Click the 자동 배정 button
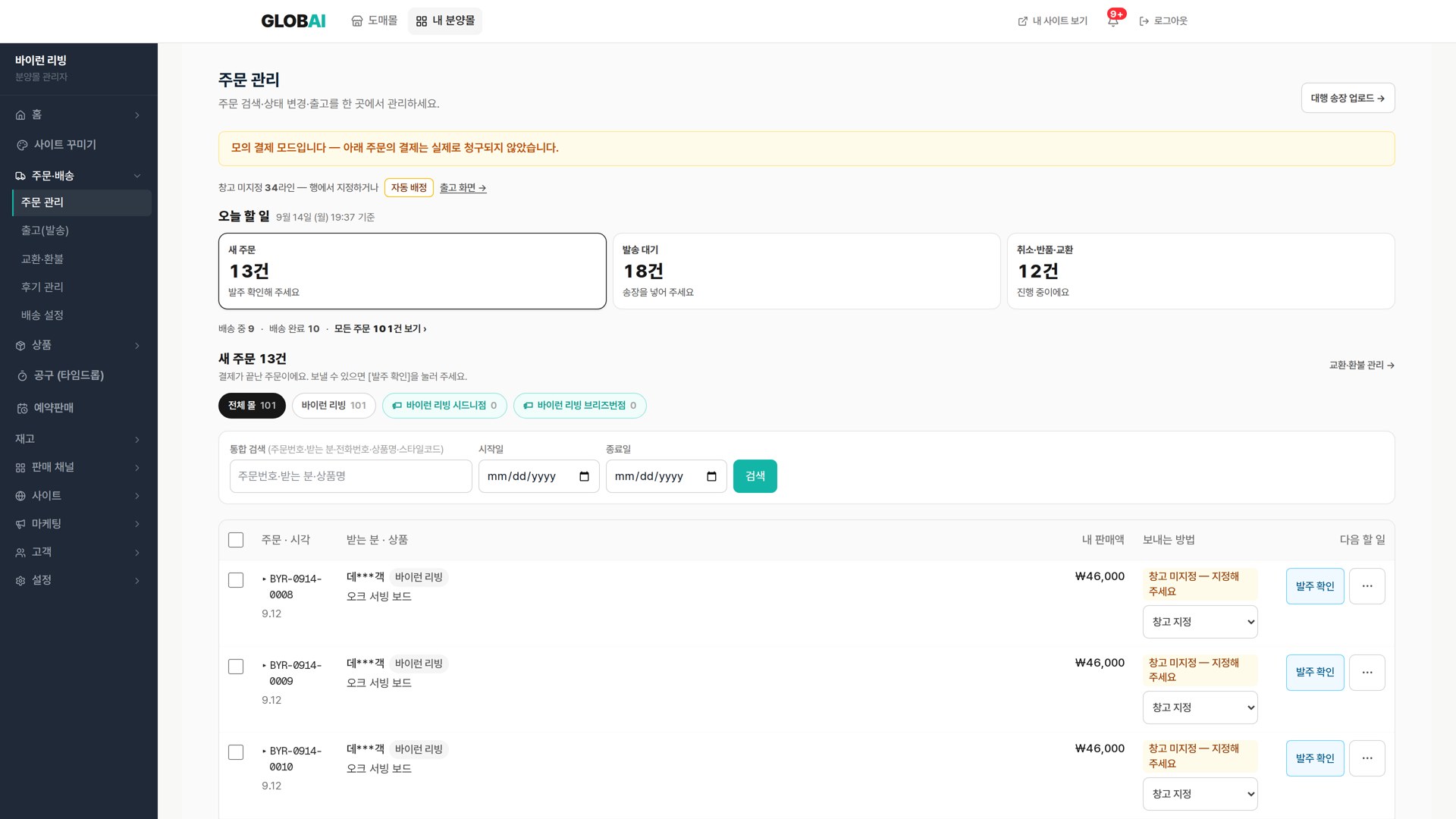 409,187
